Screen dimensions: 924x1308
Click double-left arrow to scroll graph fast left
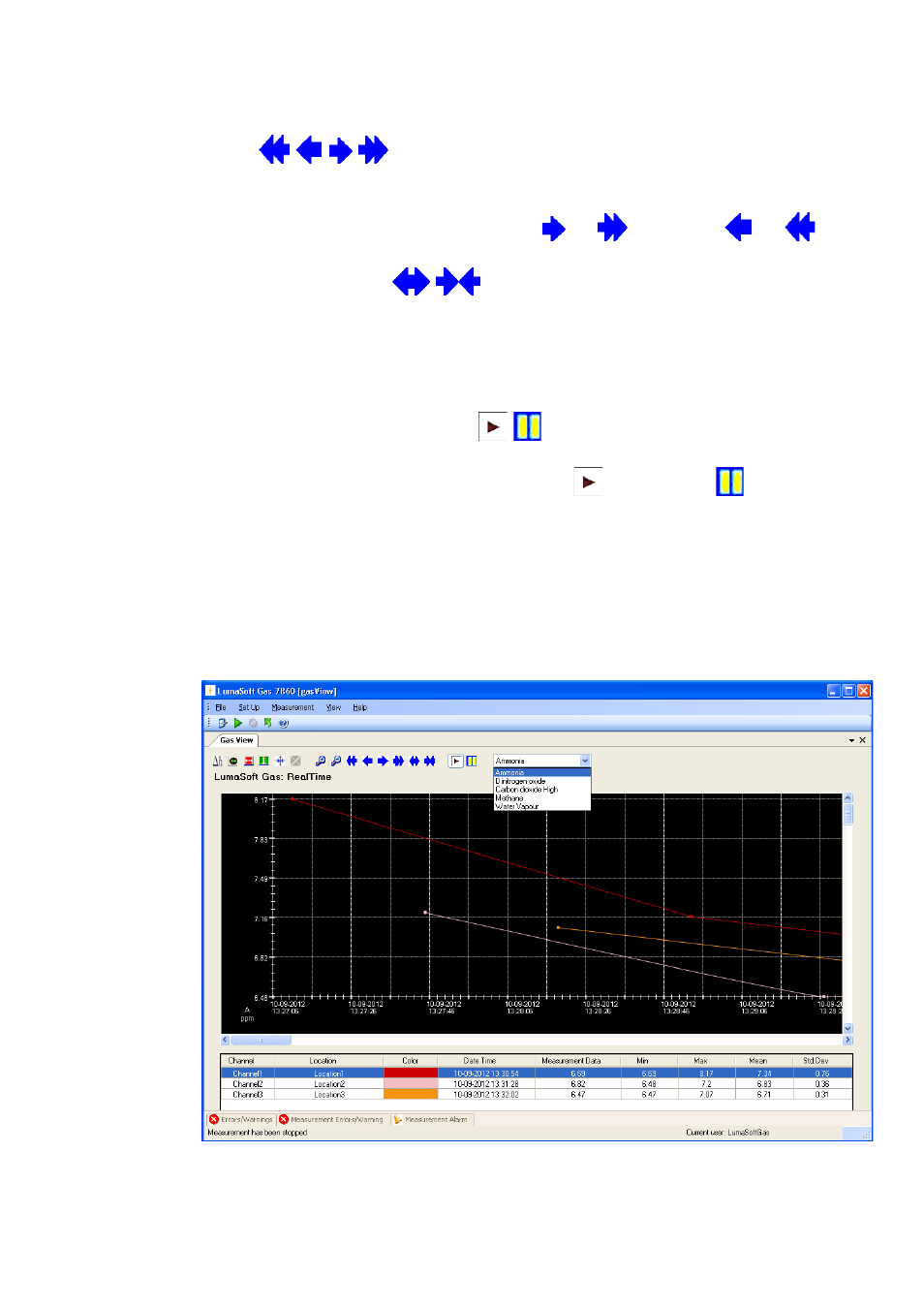(x=352, y=762)
